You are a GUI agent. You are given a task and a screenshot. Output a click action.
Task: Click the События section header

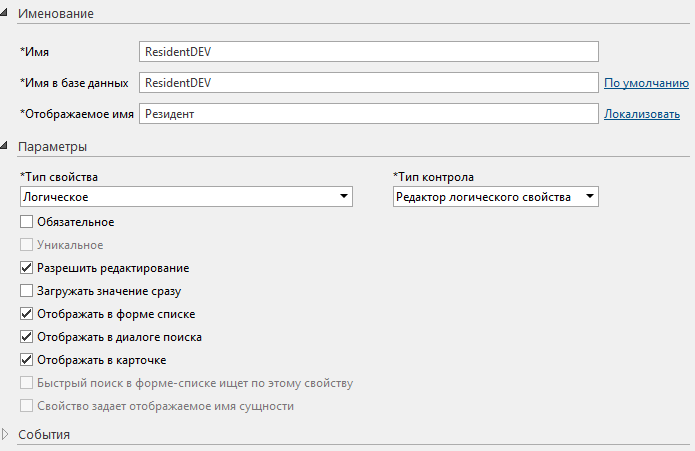coord(44,434)
